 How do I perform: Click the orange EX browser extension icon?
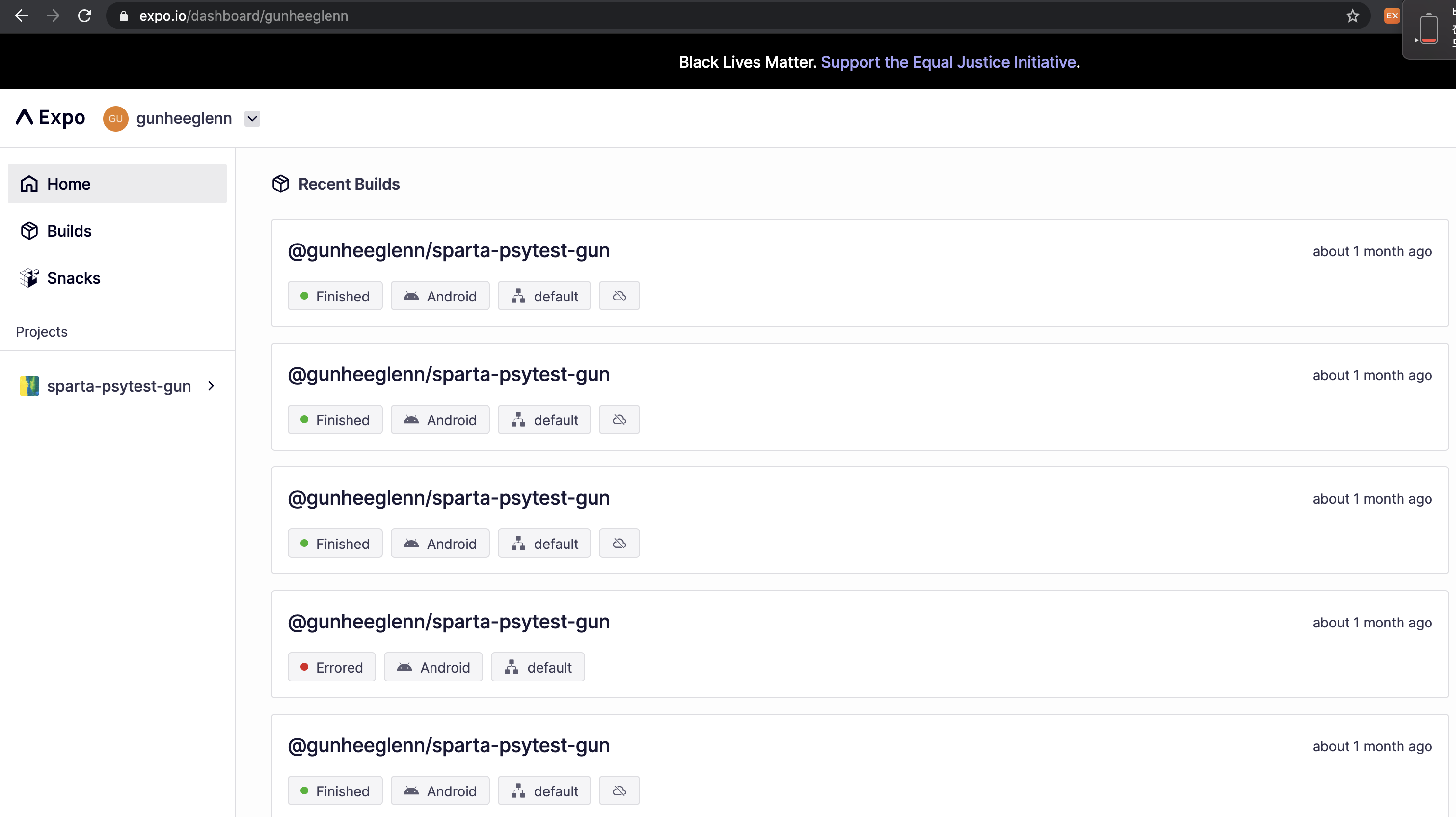1391,16
